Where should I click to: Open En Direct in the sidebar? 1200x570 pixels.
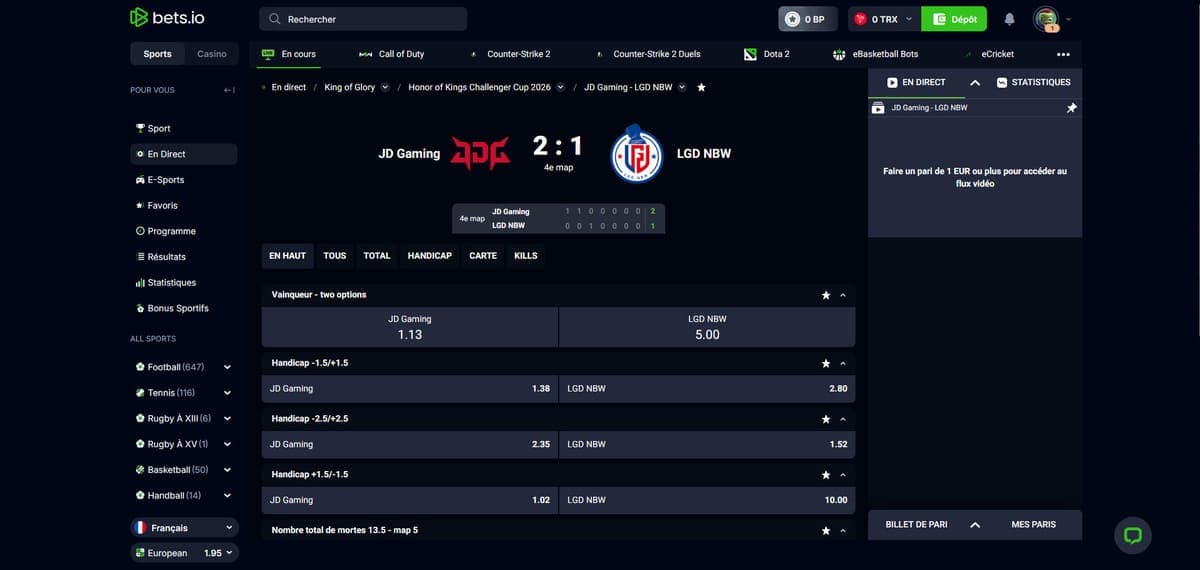tap(184, 154)
